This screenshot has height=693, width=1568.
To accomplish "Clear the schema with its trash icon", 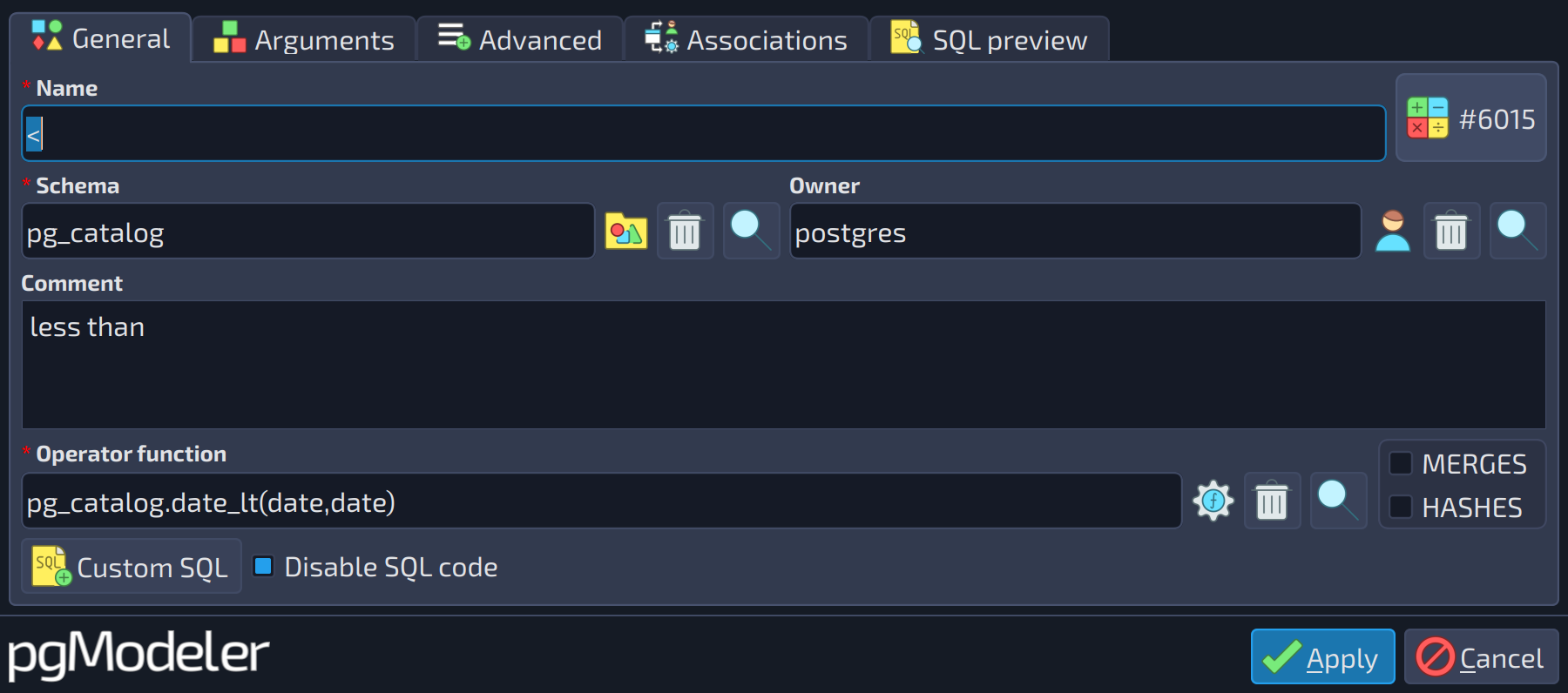I will tap(685, 232).
